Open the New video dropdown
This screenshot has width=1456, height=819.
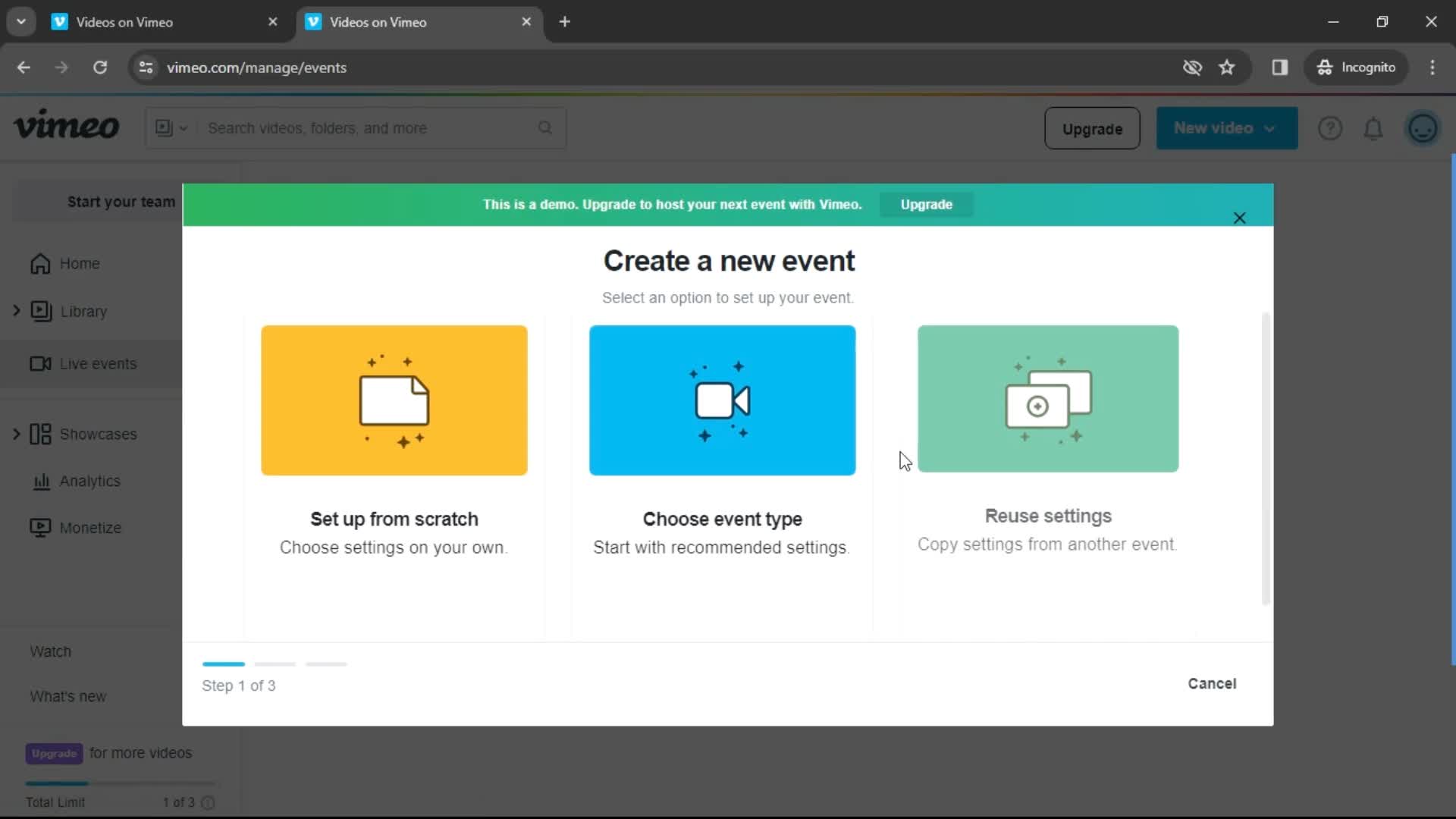click(1226, 128)
